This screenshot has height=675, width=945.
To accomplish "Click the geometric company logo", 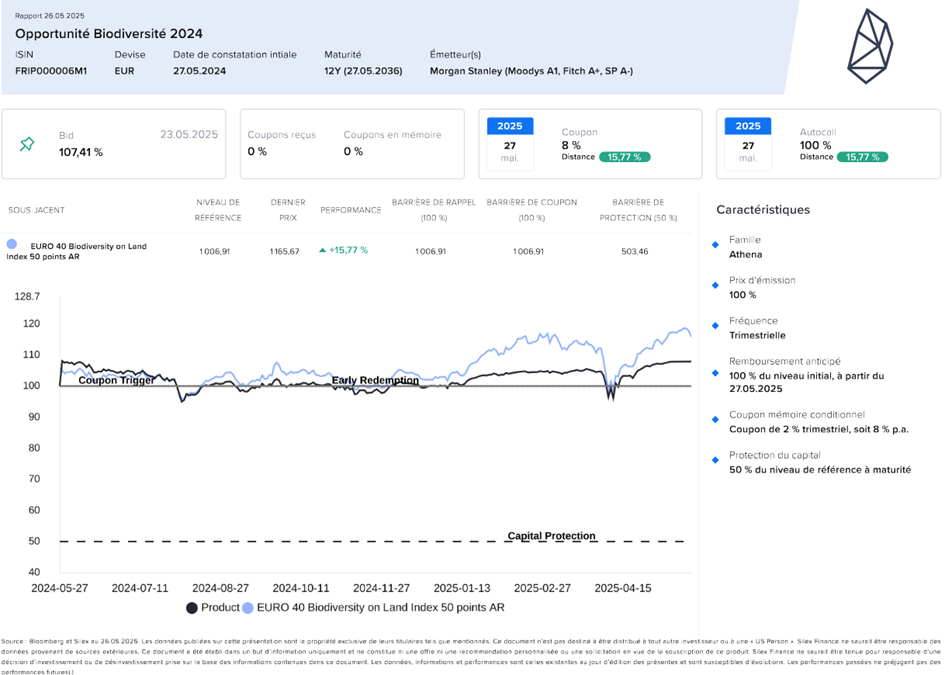I will point(870,46).
